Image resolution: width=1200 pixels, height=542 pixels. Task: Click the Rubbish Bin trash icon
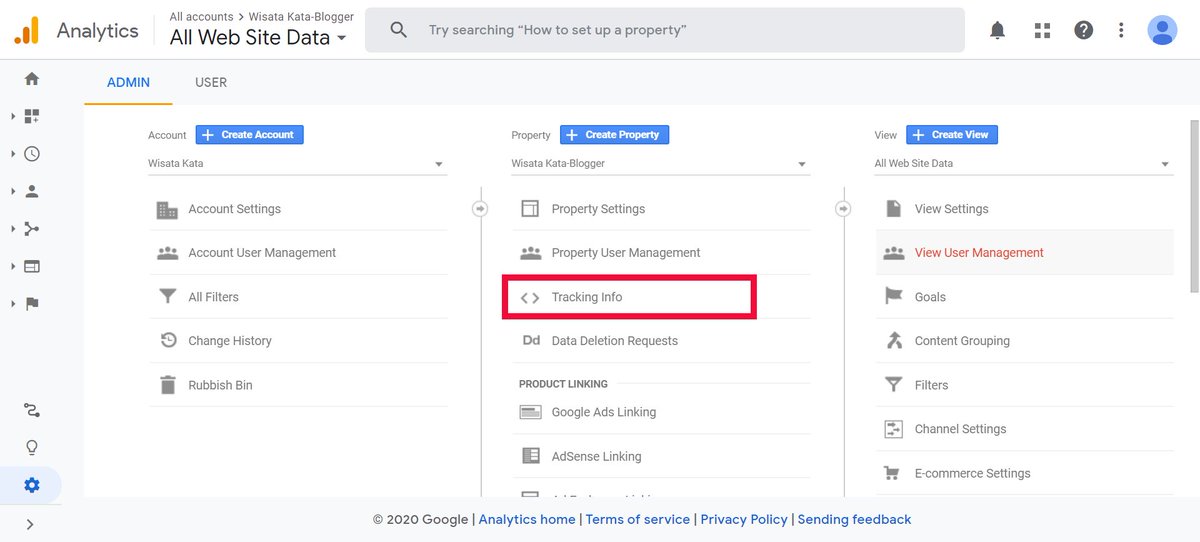coord(168,385)
